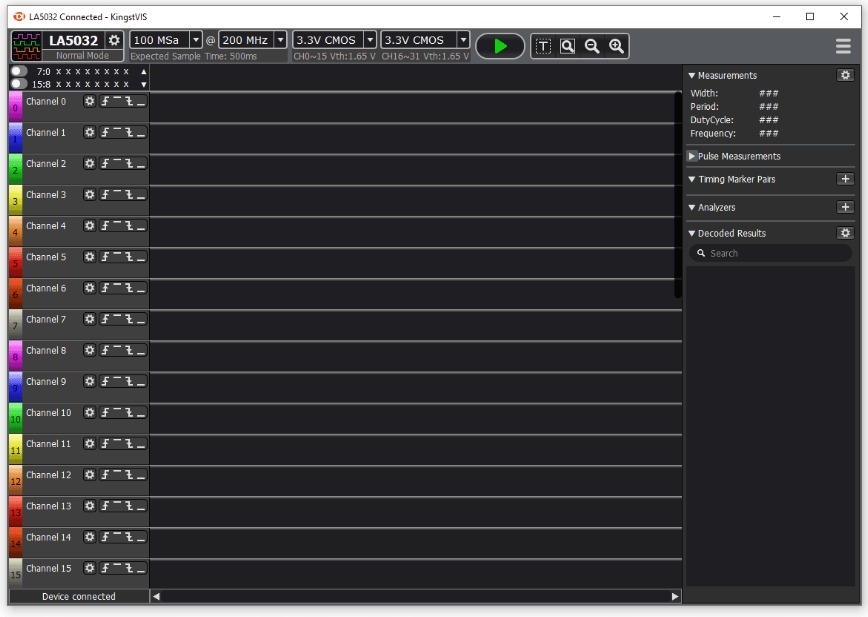The width and height of the screenshot is (868, 617).
Task: Open Channel 13 settings gear
Action: [90, 506]
